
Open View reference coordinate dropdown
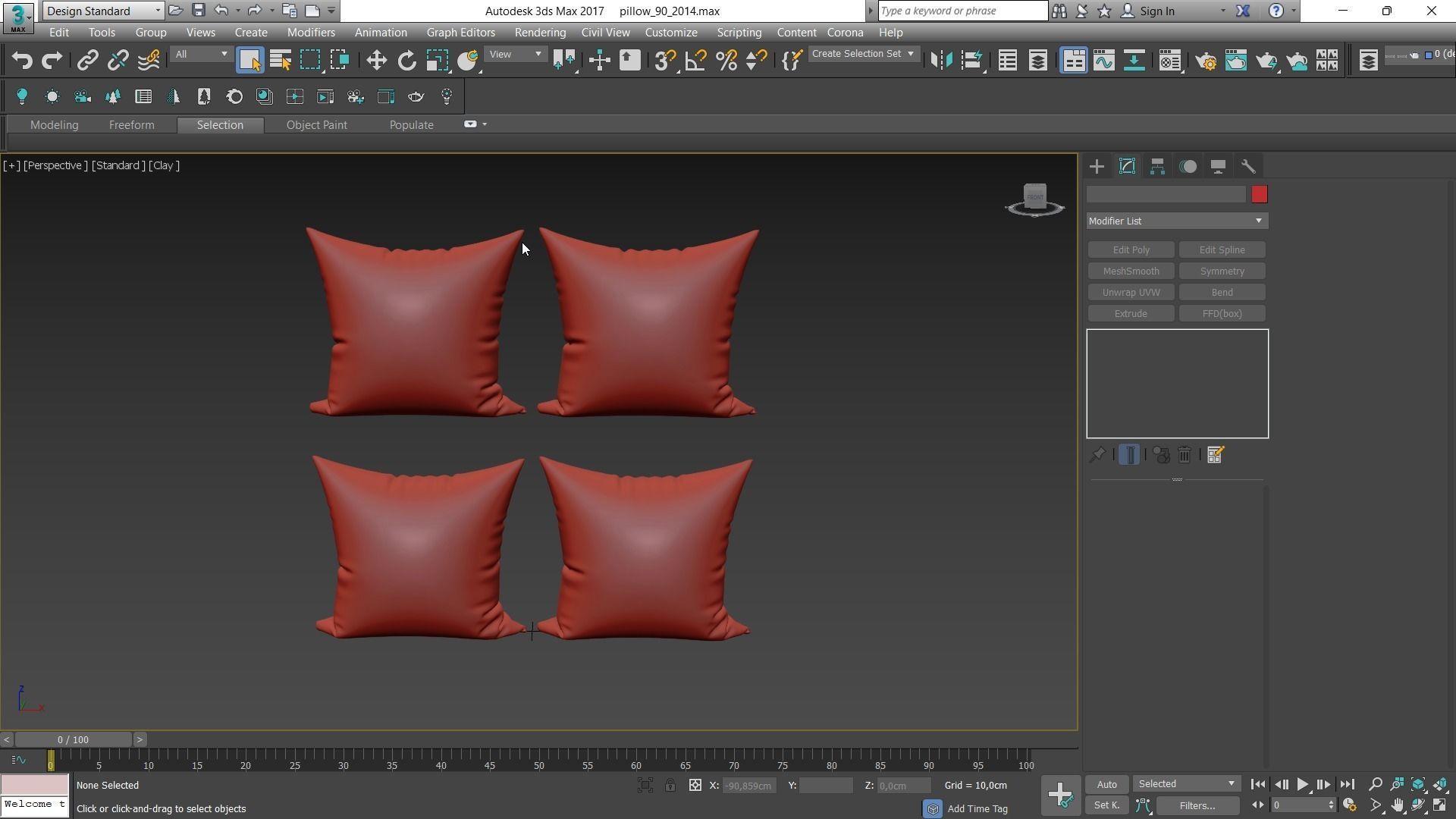(x=515, y=55)
